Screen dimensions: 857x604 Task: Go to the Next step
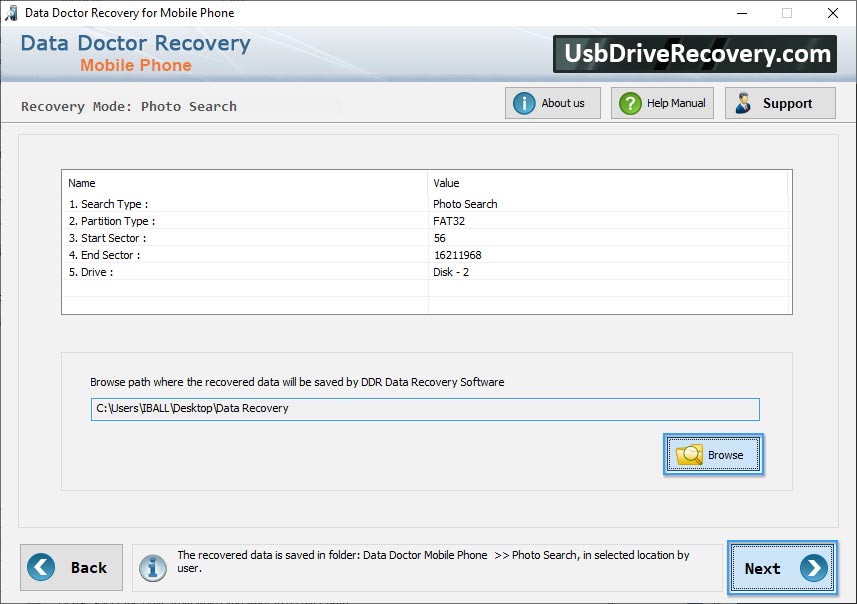pyautogui.click(x=782, y=568)
